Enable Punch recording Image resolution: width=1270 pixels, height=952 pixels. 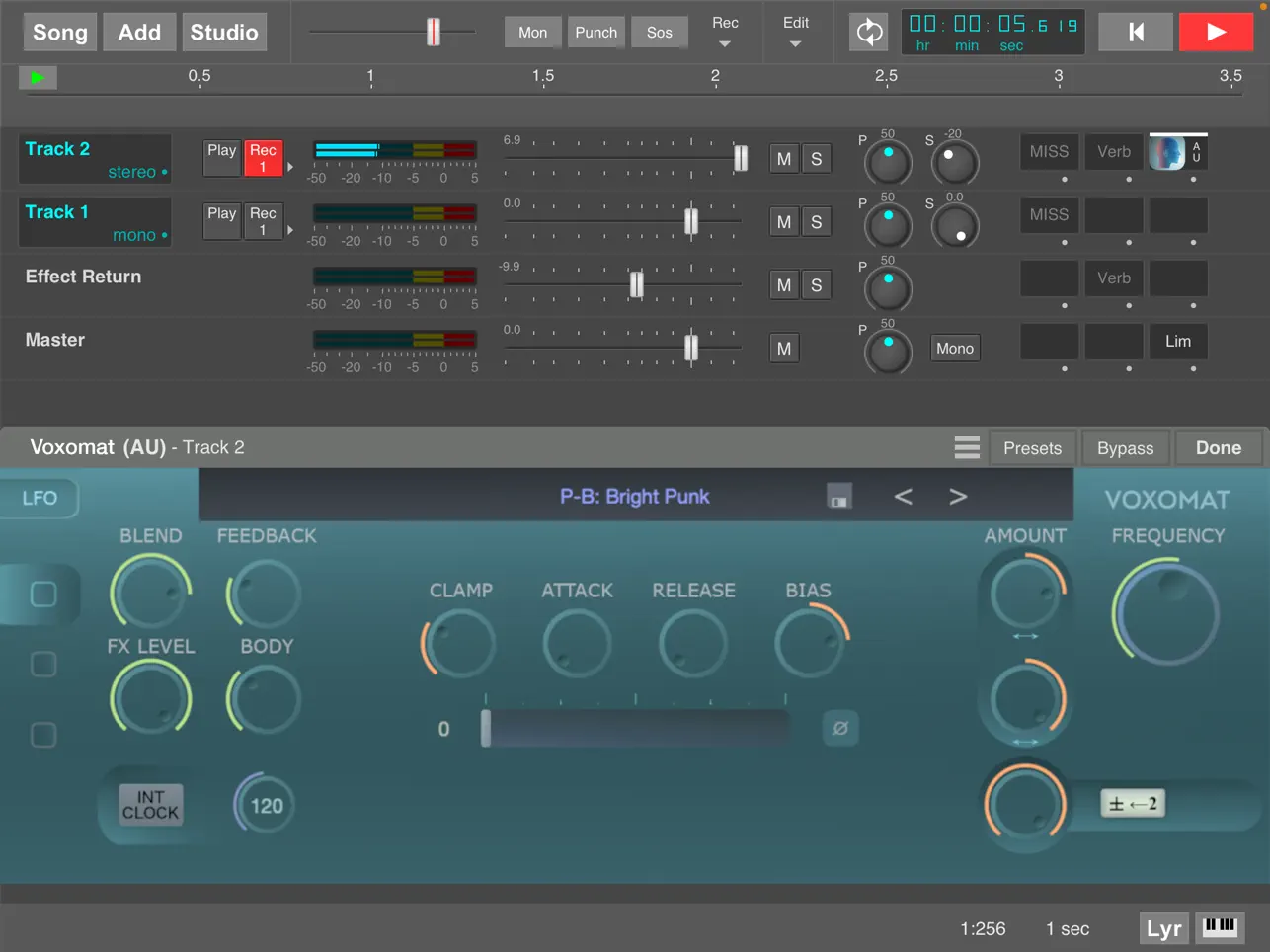595,32
